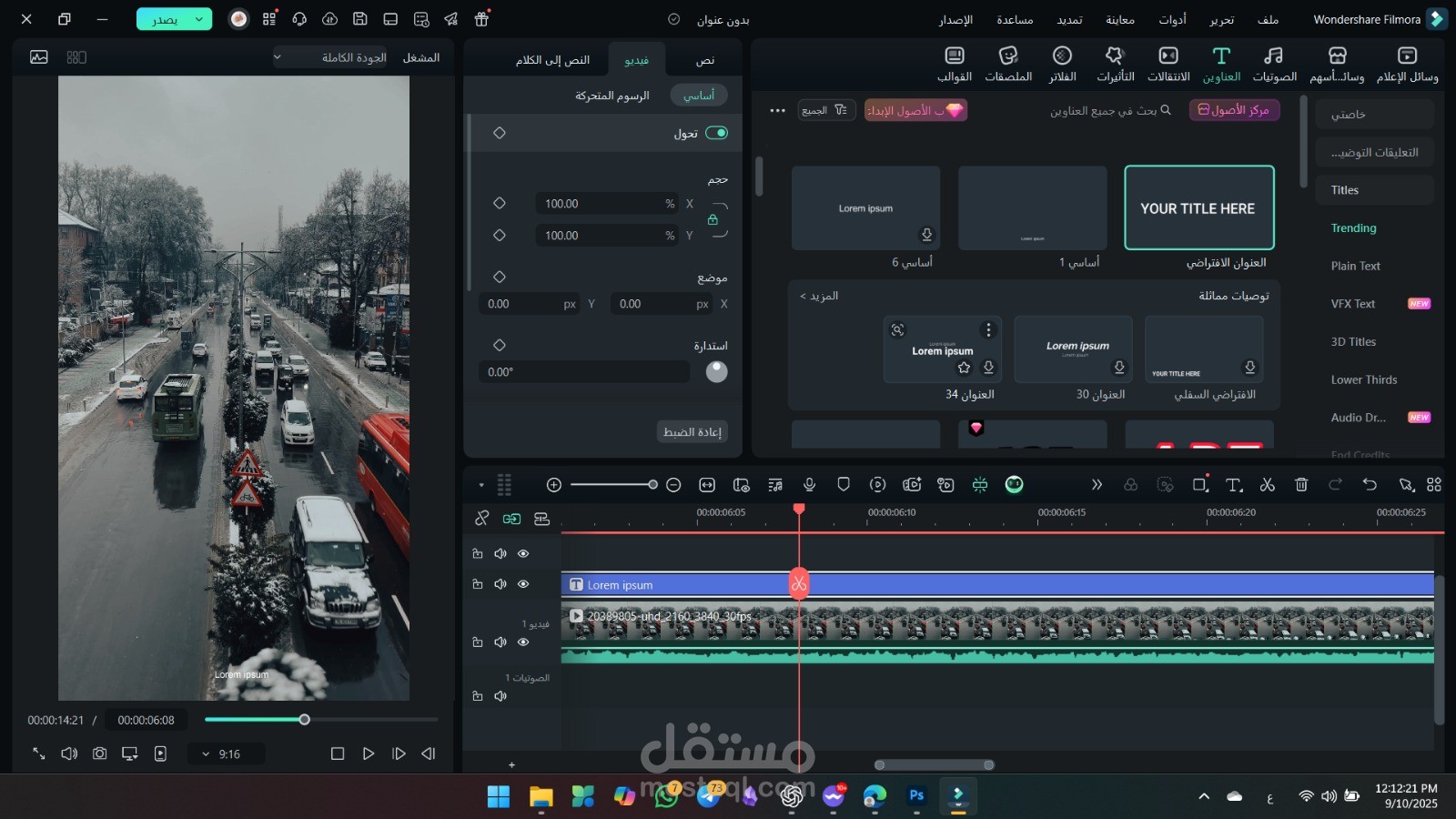Open the filter All (الجميع) dropdown
The height and width of the screenshot is (819, 1456).
(x=826, y=110)
